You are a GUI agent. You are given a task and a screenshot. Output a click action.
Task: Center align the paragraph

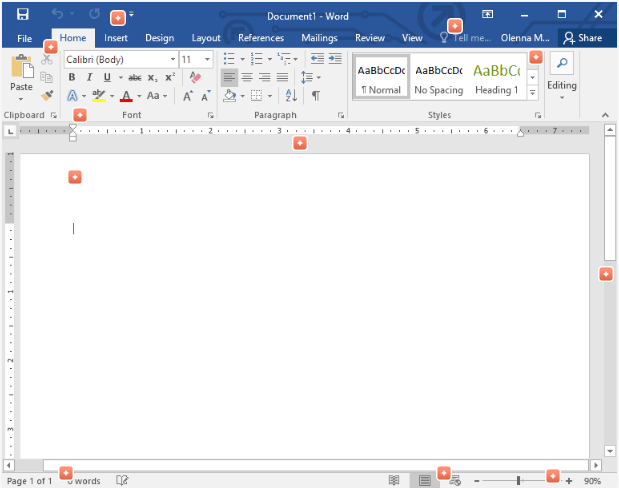click(x=247, y=77)
